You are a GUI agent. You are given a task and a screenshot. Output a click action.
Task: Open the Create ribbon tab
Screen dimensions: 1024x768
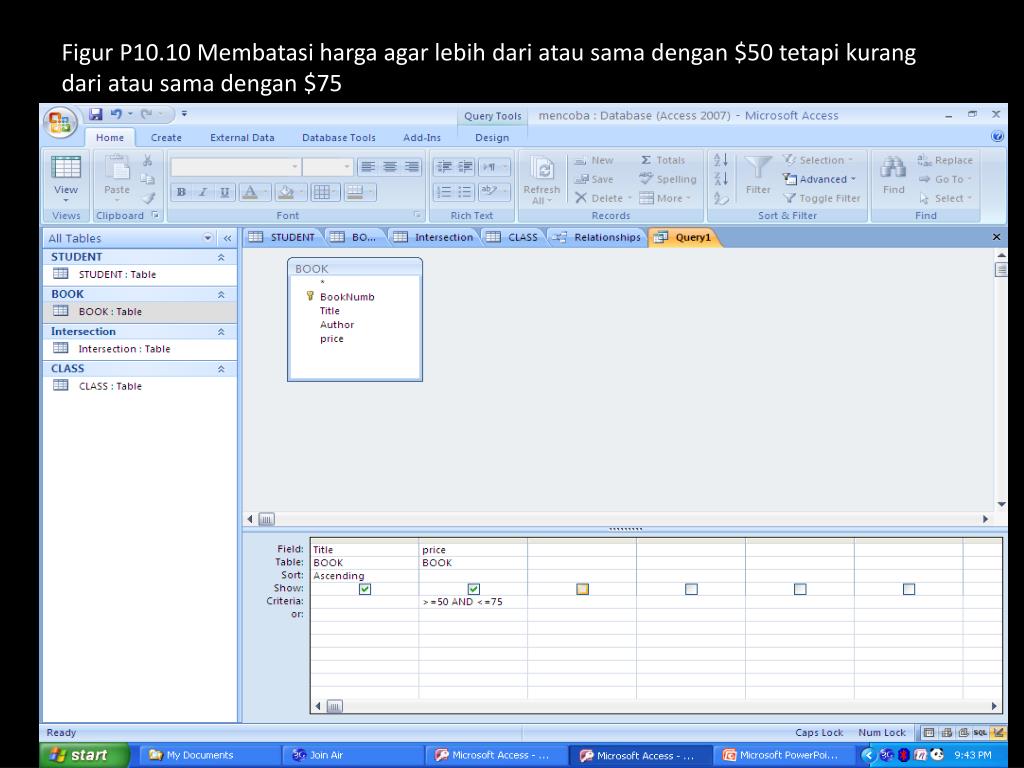[166, 138]
